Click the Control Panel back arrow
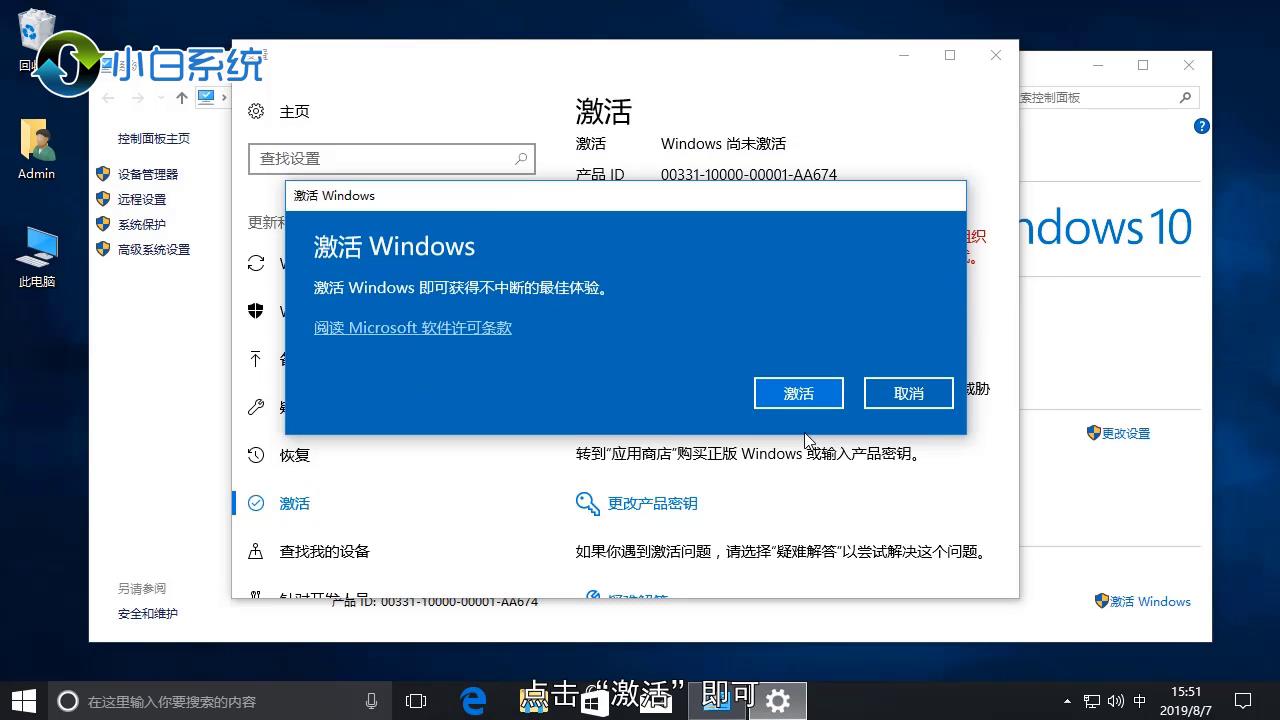 tap(110, 98)
